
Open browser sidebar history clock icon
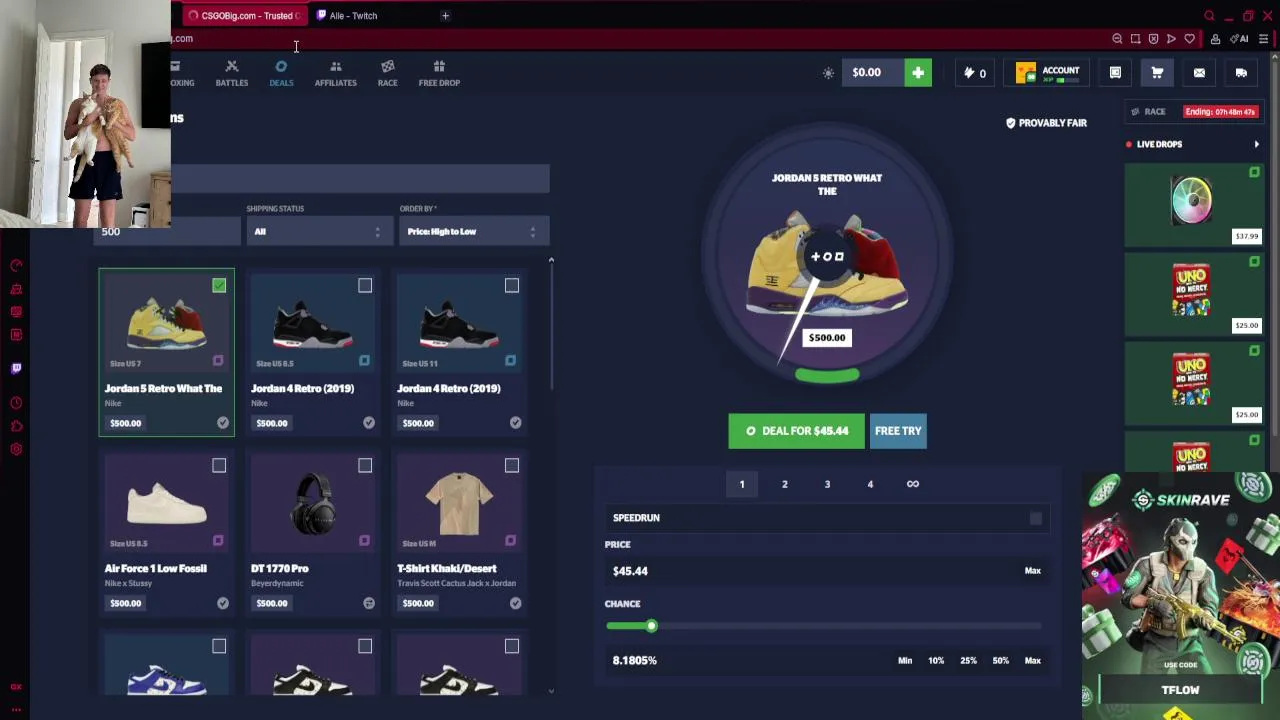click(x=16, y=403)
